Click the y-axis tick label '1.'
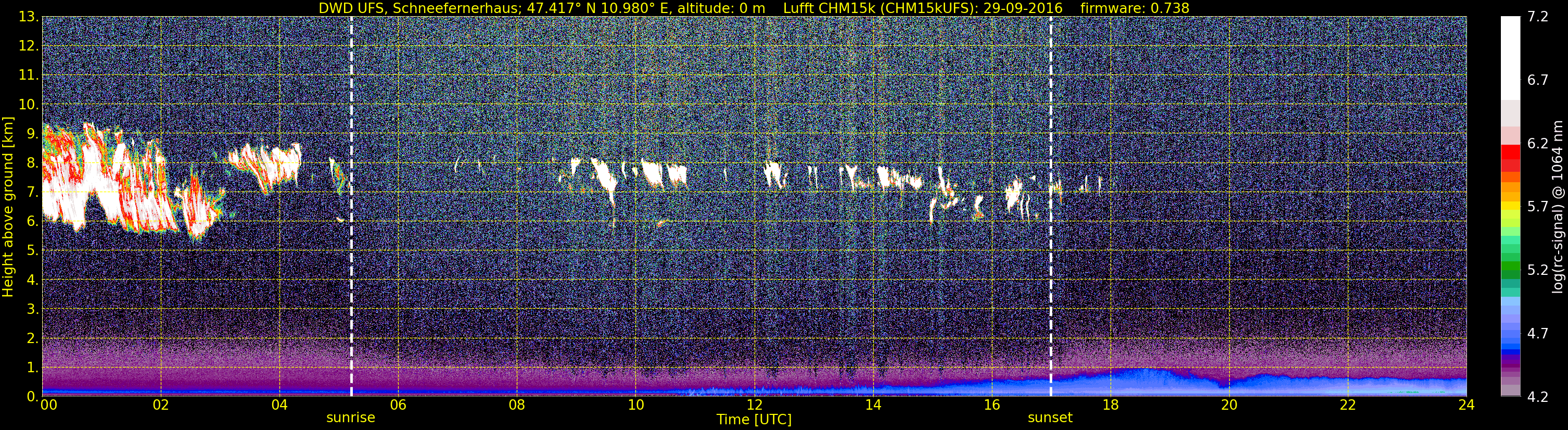The height and width of the screenshot is (430, 1568). click(32, 367)
